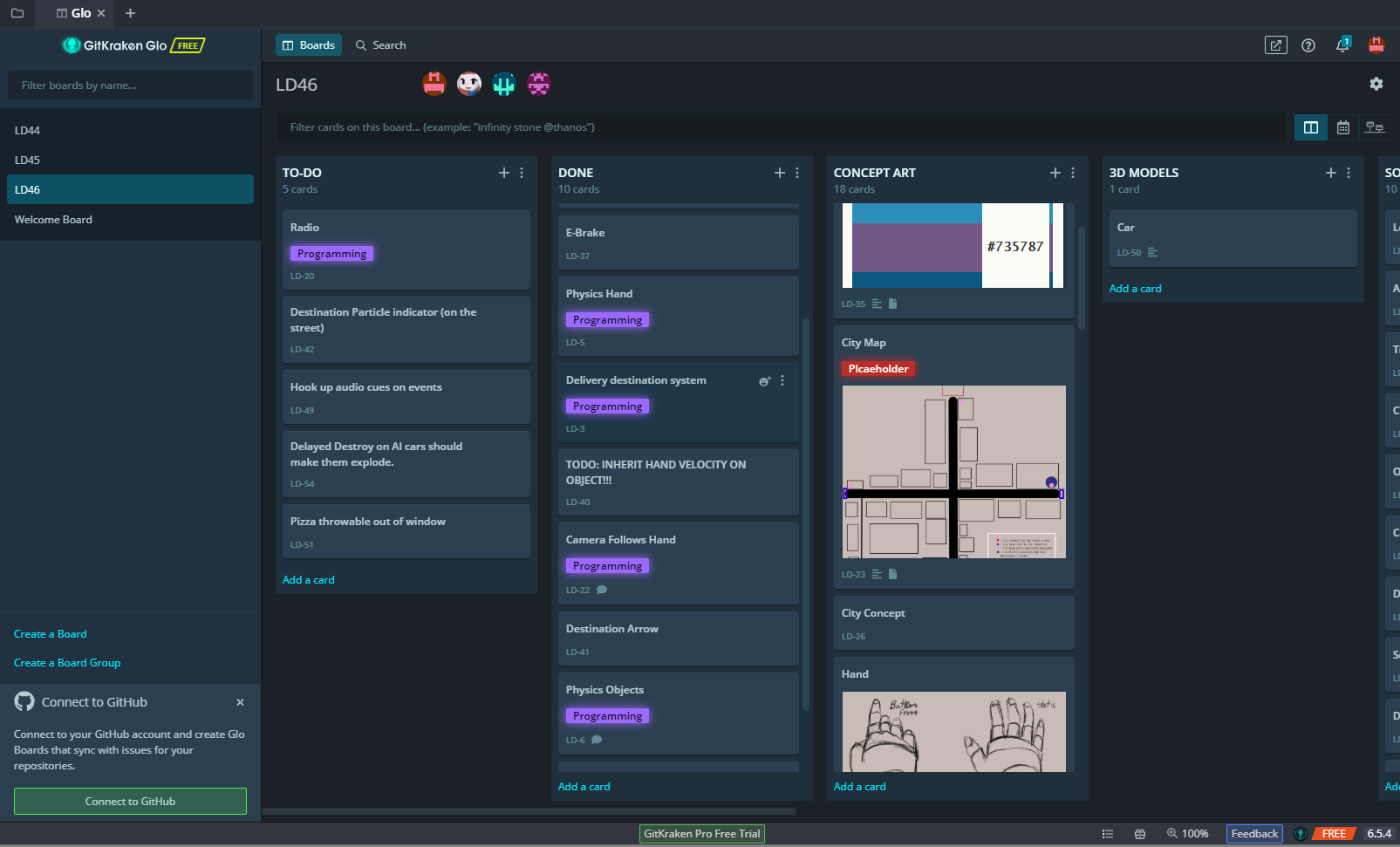Click the Feedback button in status bar
The width and height of the screenshot is (1400, 847).
(x=1254, y=834)
